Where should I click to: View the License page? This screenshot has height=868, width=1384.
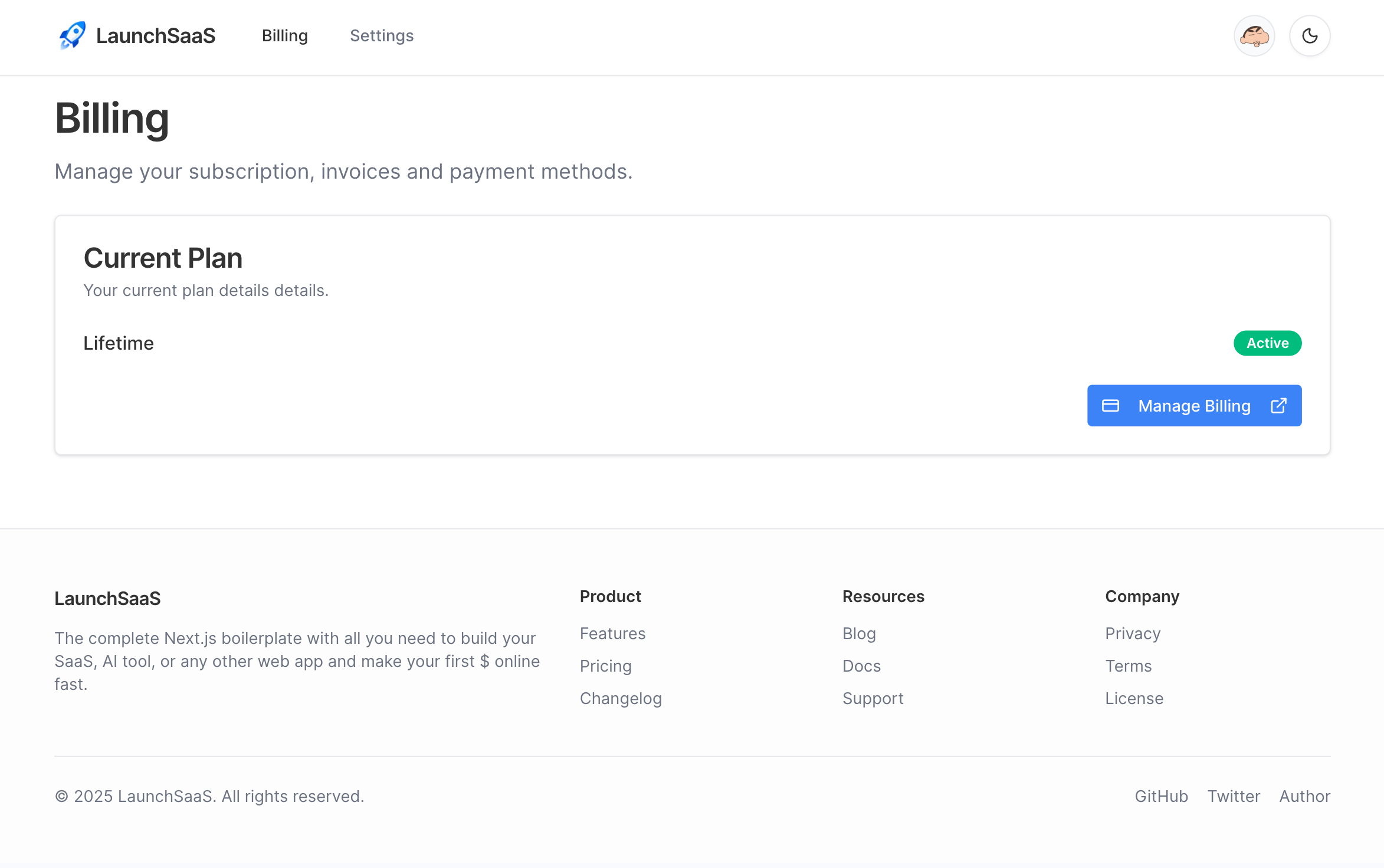[1134, 698]
